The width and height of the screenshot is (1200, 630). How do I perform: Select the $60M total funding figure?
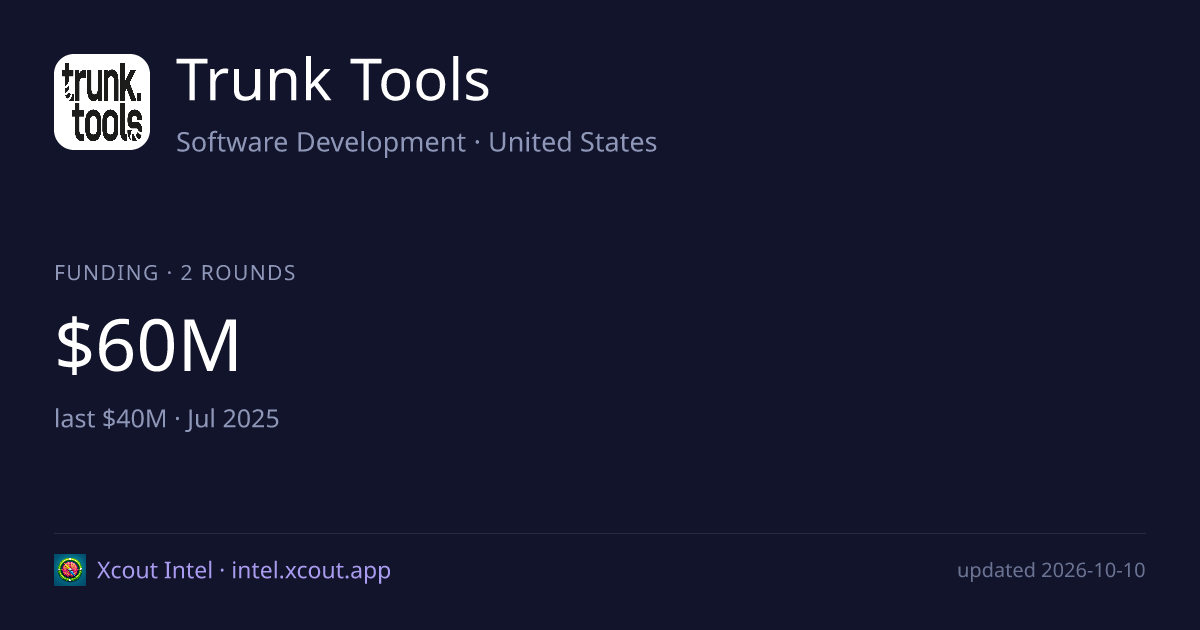tap(148, 346)
